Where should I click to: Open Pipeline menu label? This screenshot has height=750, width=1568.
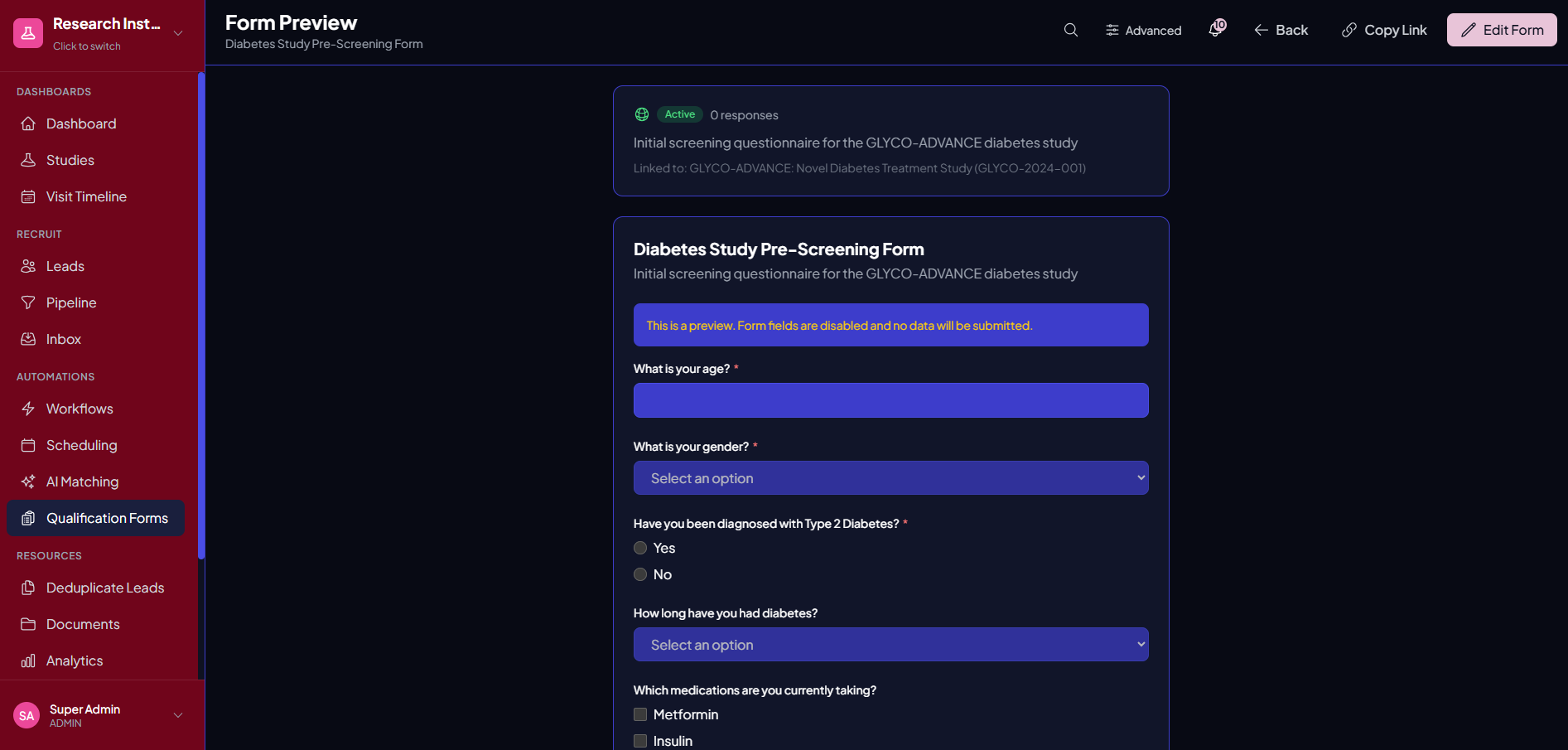[71, 302]
